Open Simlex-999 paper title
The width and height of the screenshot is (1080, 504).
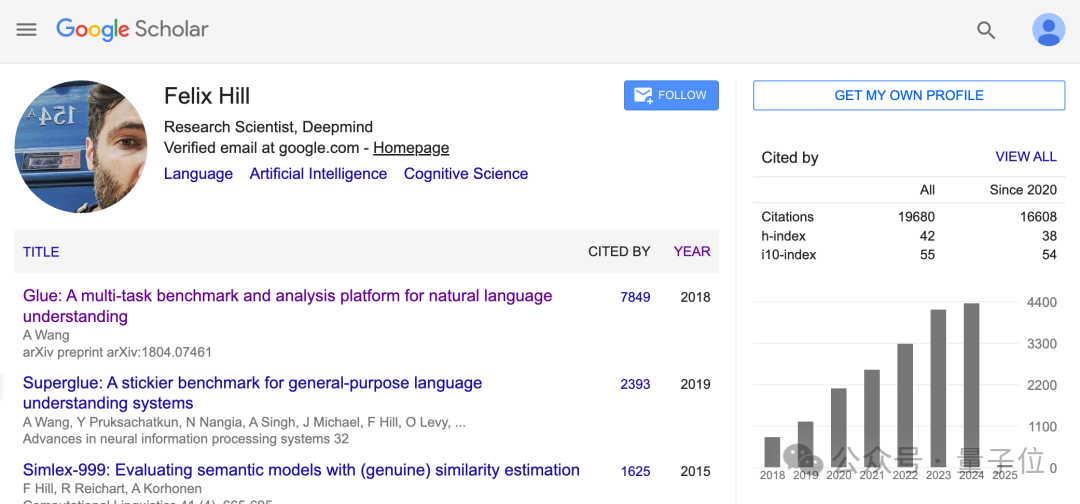301,470
